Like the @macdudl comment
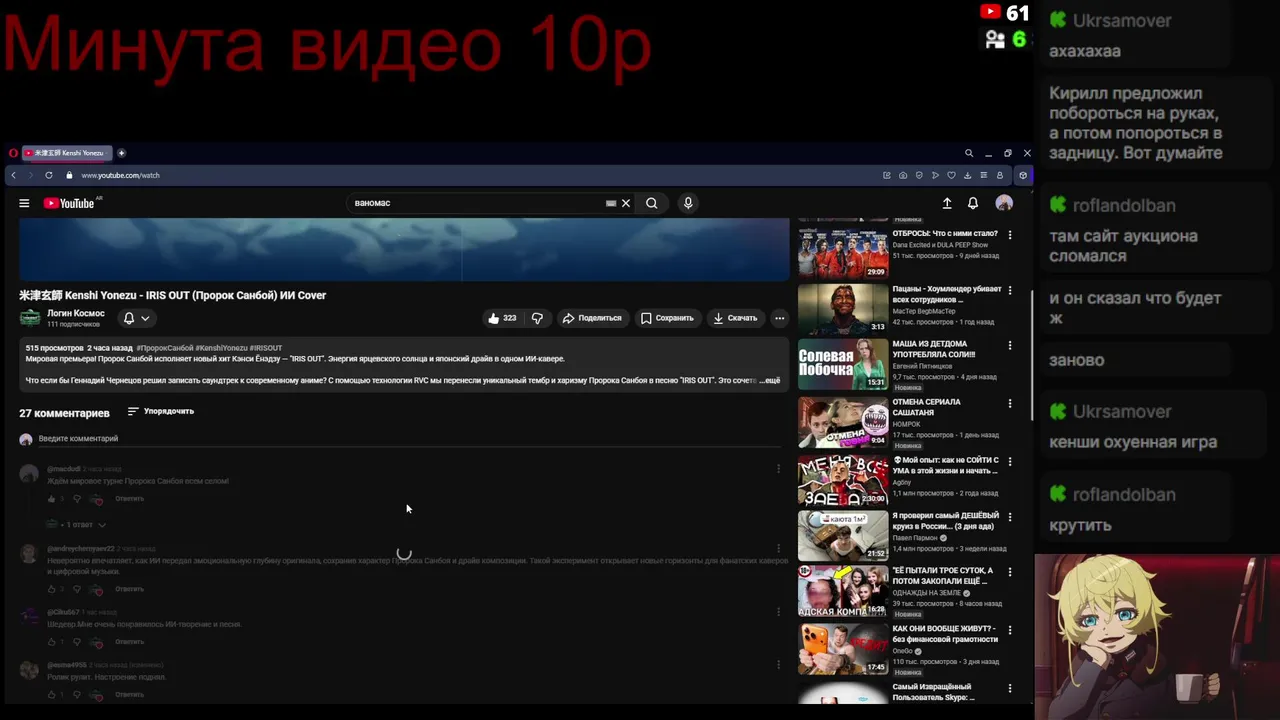 [x=52, y=499]
